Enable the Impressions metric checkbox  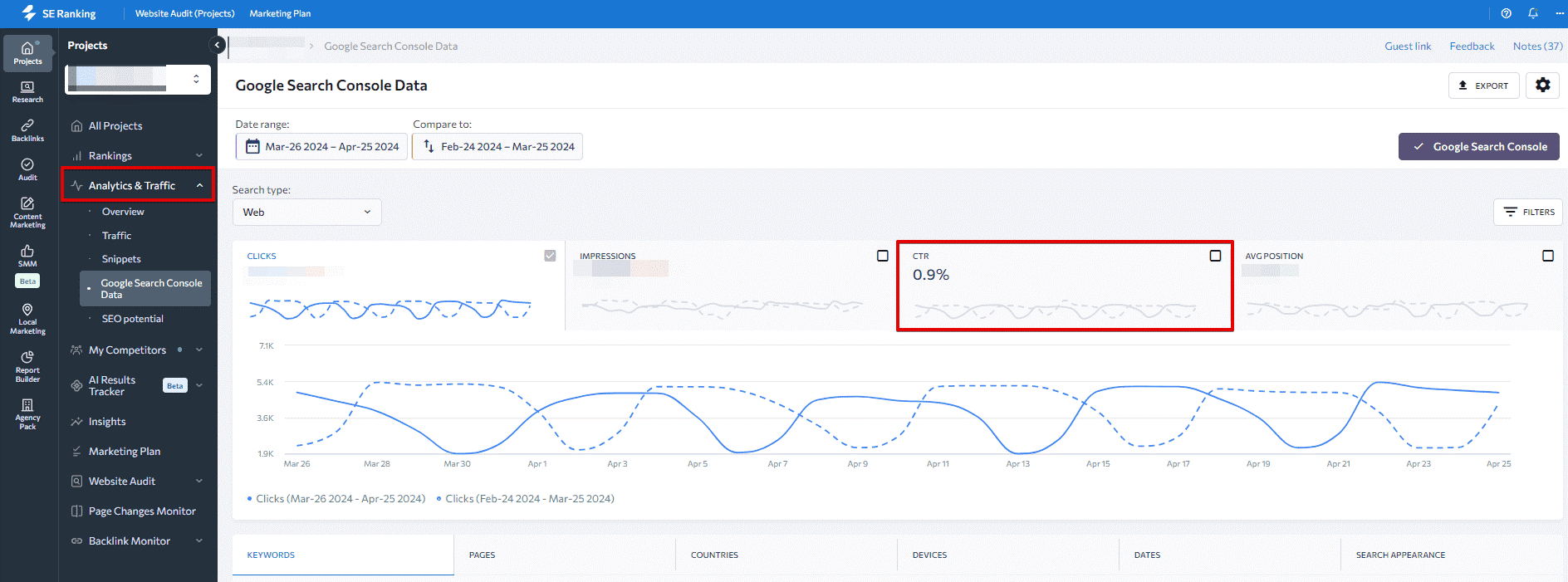click(x=883, y=256)
